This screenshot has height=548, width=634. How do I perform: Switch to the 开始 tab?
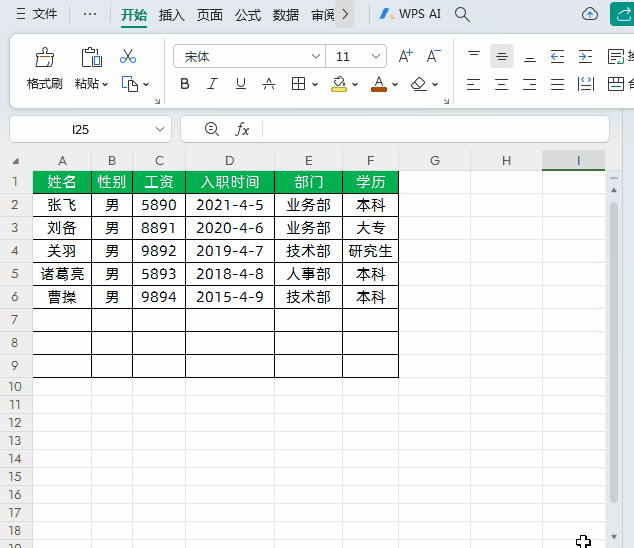134,15
